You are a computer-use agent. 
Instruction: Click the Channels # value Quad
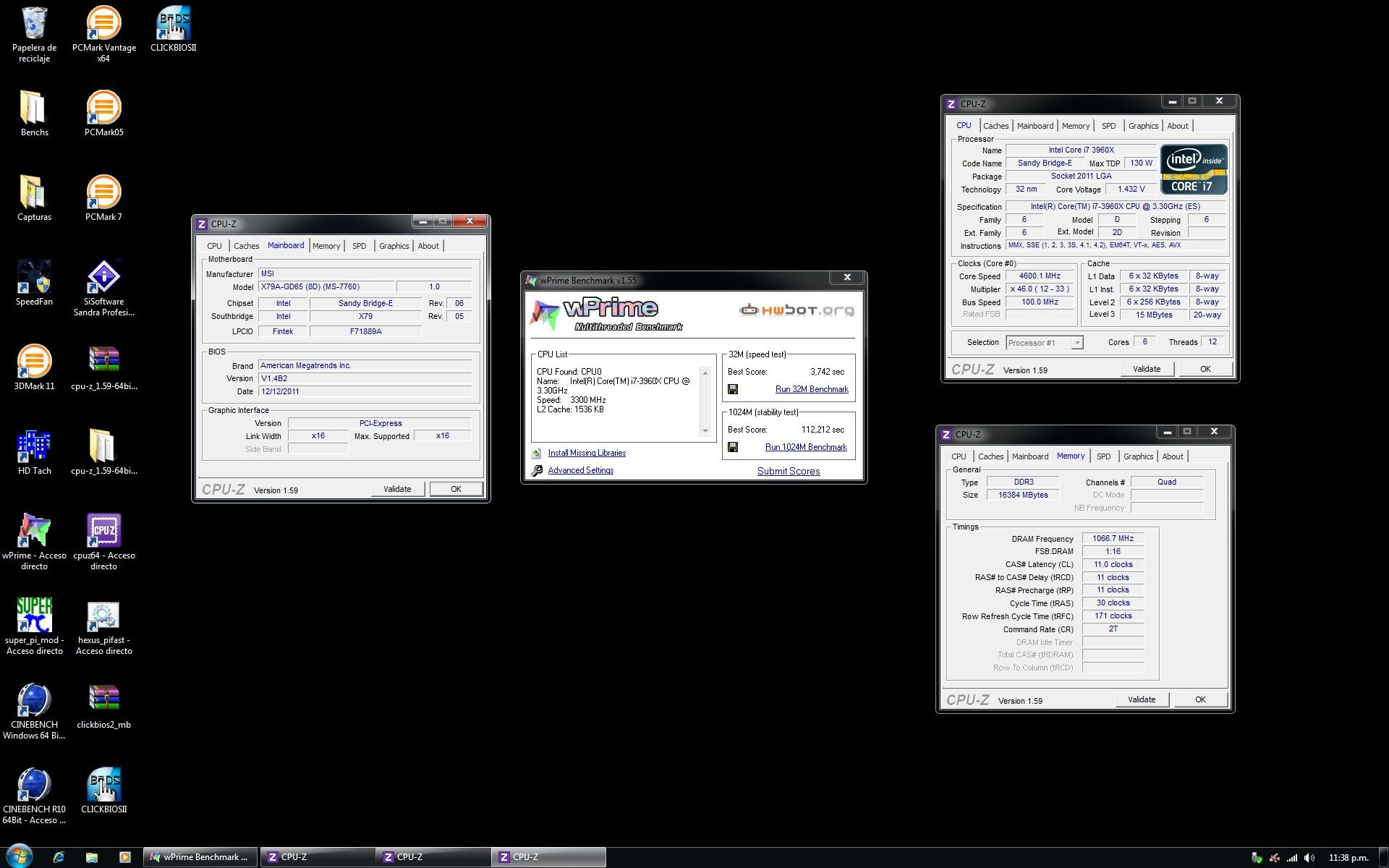(x=1166, y=482)
